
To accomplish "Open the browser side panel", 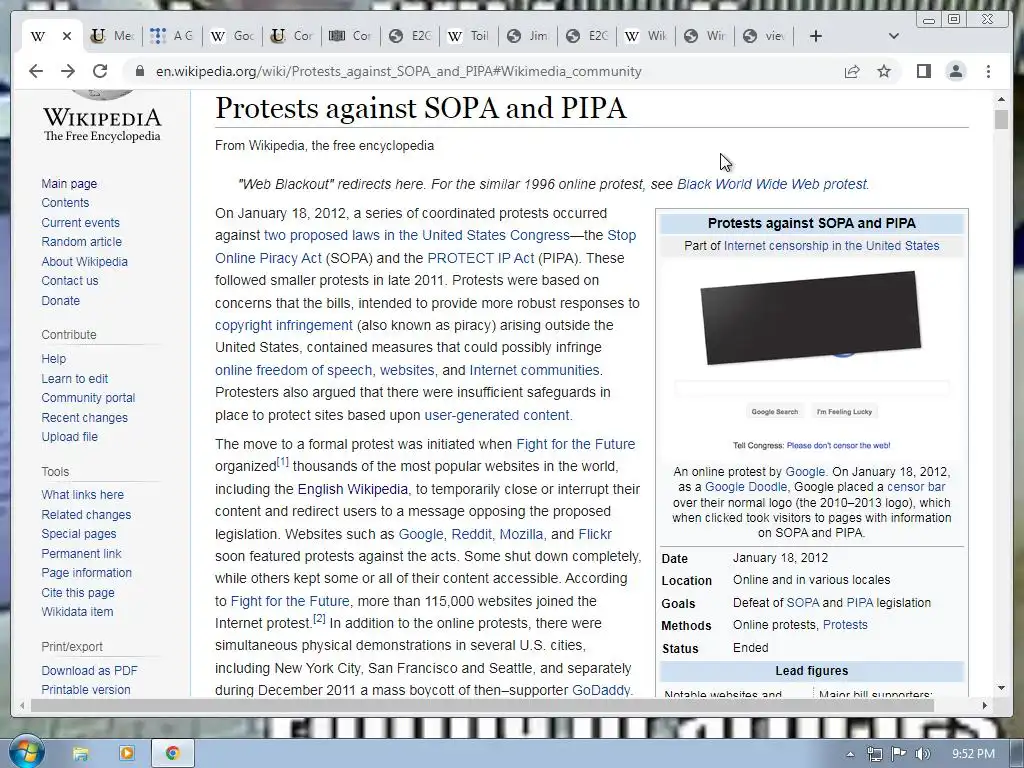I will click(923, 71).
